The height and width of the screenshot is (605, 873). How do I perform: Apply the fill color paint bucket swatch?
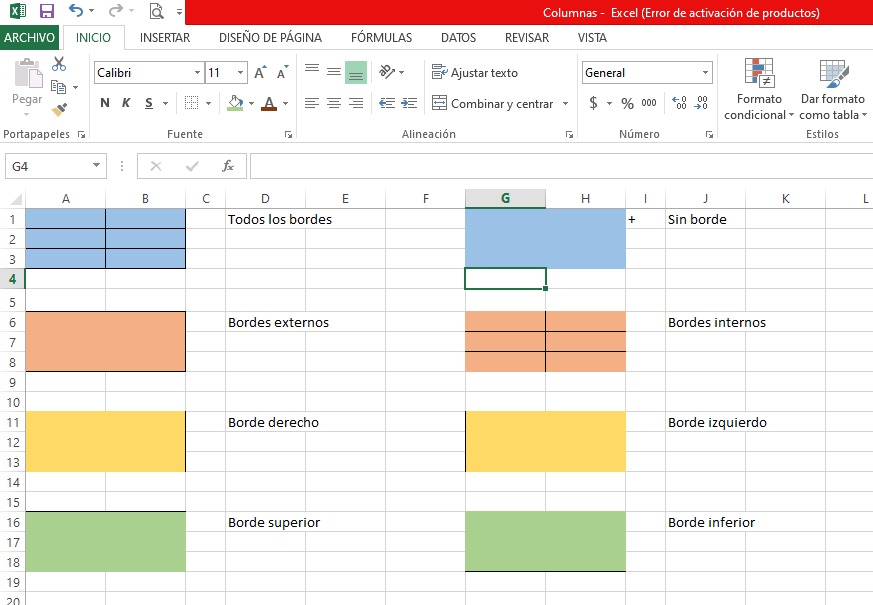point(235,103)
